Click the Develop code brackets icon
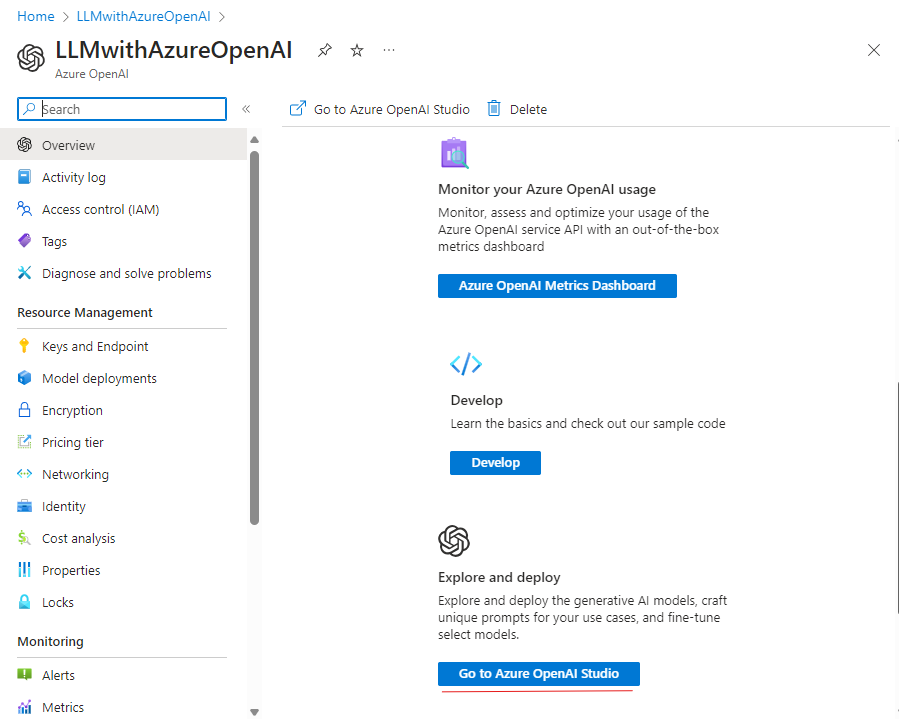 click(466, 364)
